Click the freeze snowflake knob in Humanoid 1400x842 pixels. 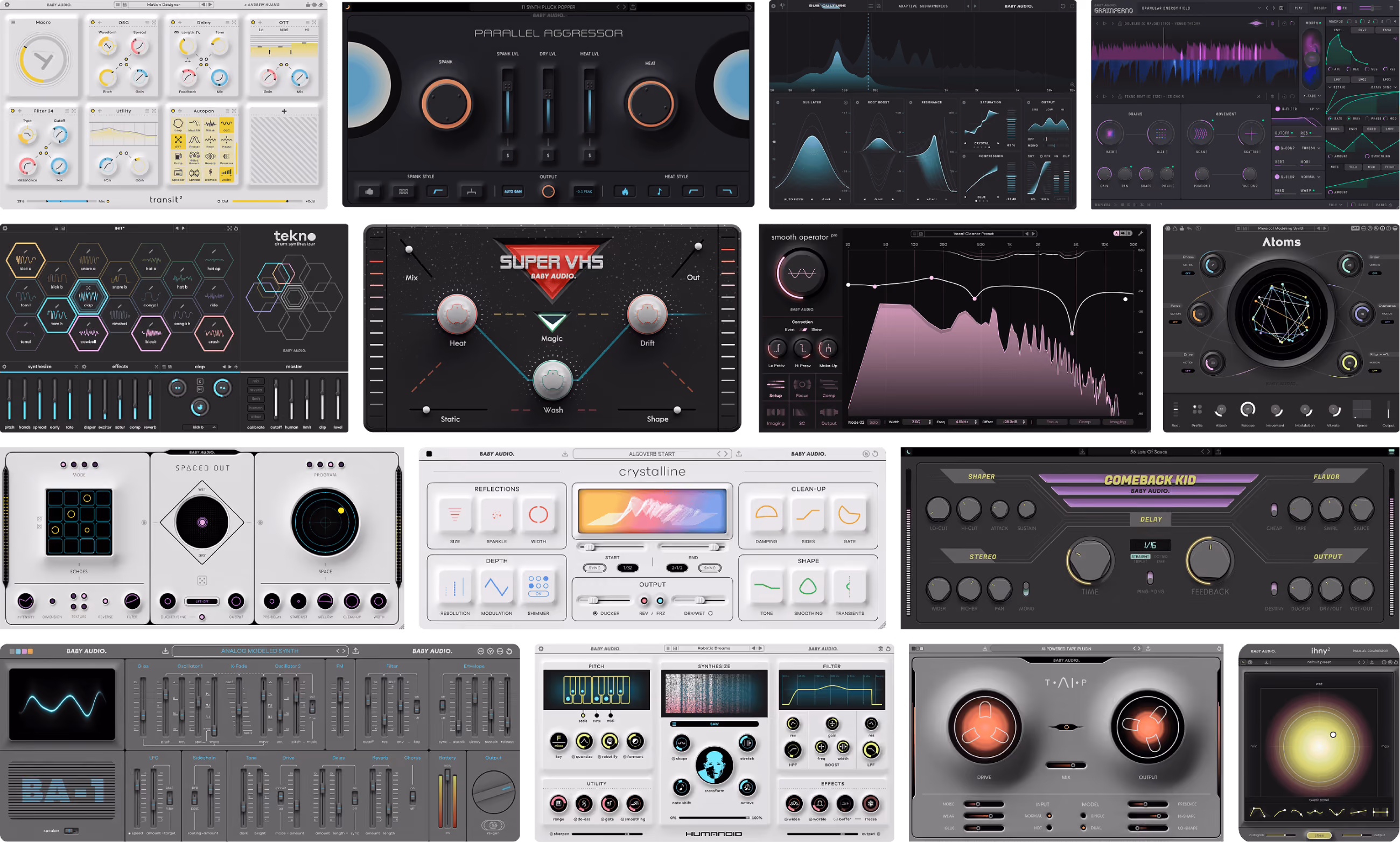pyautogui.click(x=871, y=803)
